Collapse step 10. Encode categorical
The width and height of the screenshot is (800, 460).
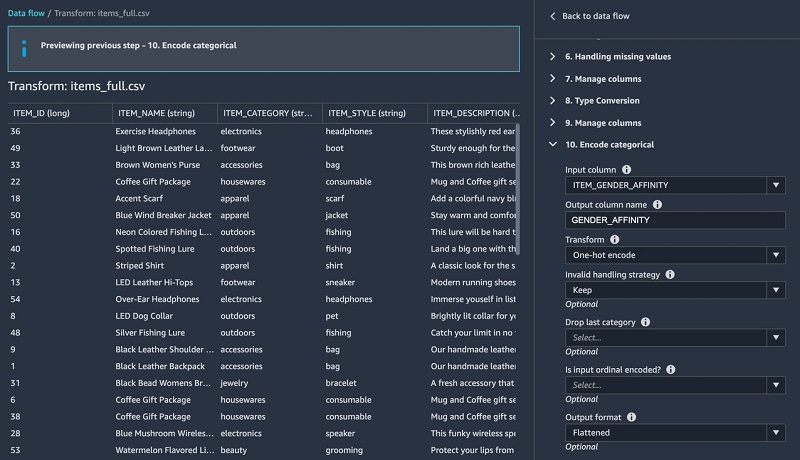pyautogui.click(x=553, y=144)
